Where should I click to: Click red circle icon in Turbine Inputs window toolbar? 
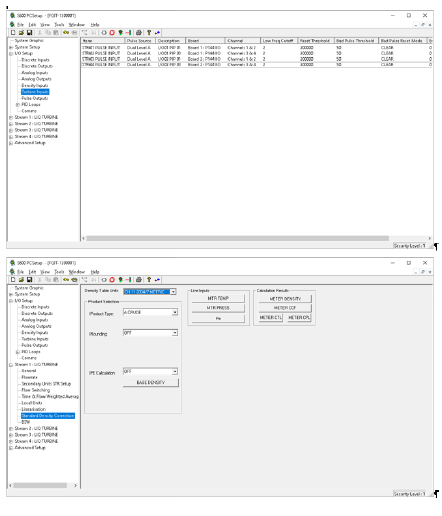[x=112, y=33]
